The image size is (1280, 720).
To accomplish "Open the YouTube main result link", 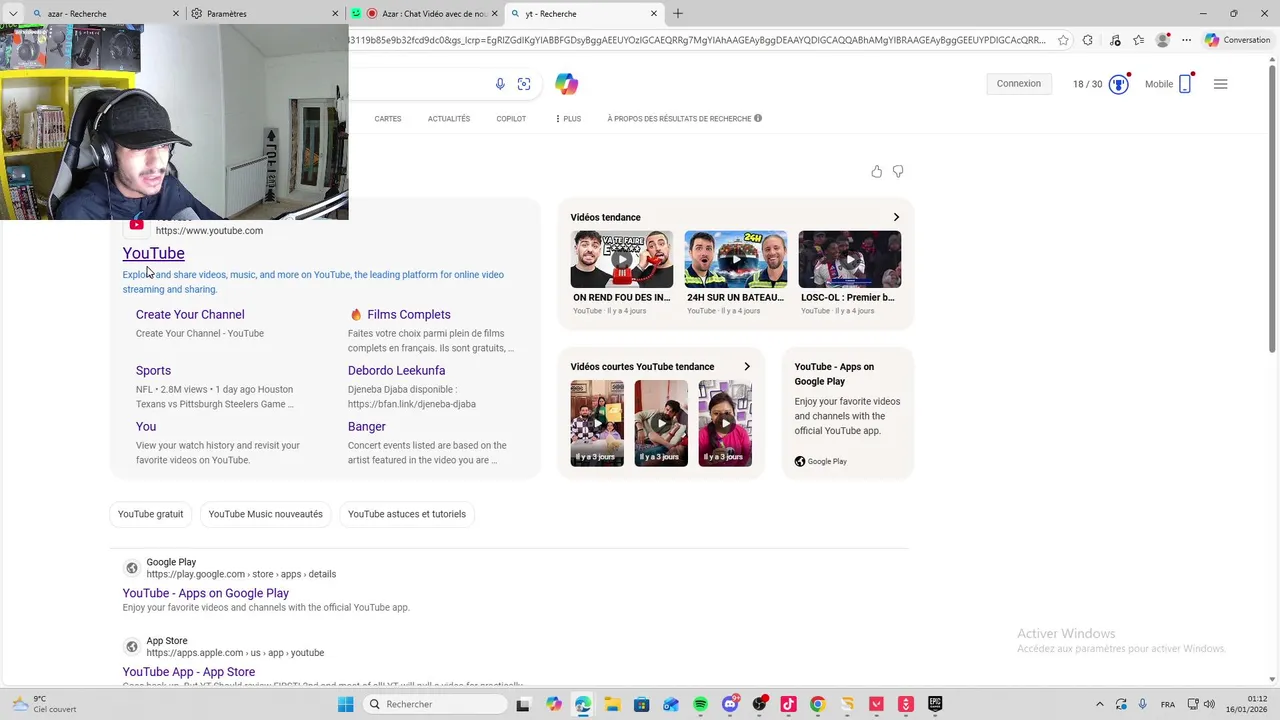I will (x=153, y=253).
